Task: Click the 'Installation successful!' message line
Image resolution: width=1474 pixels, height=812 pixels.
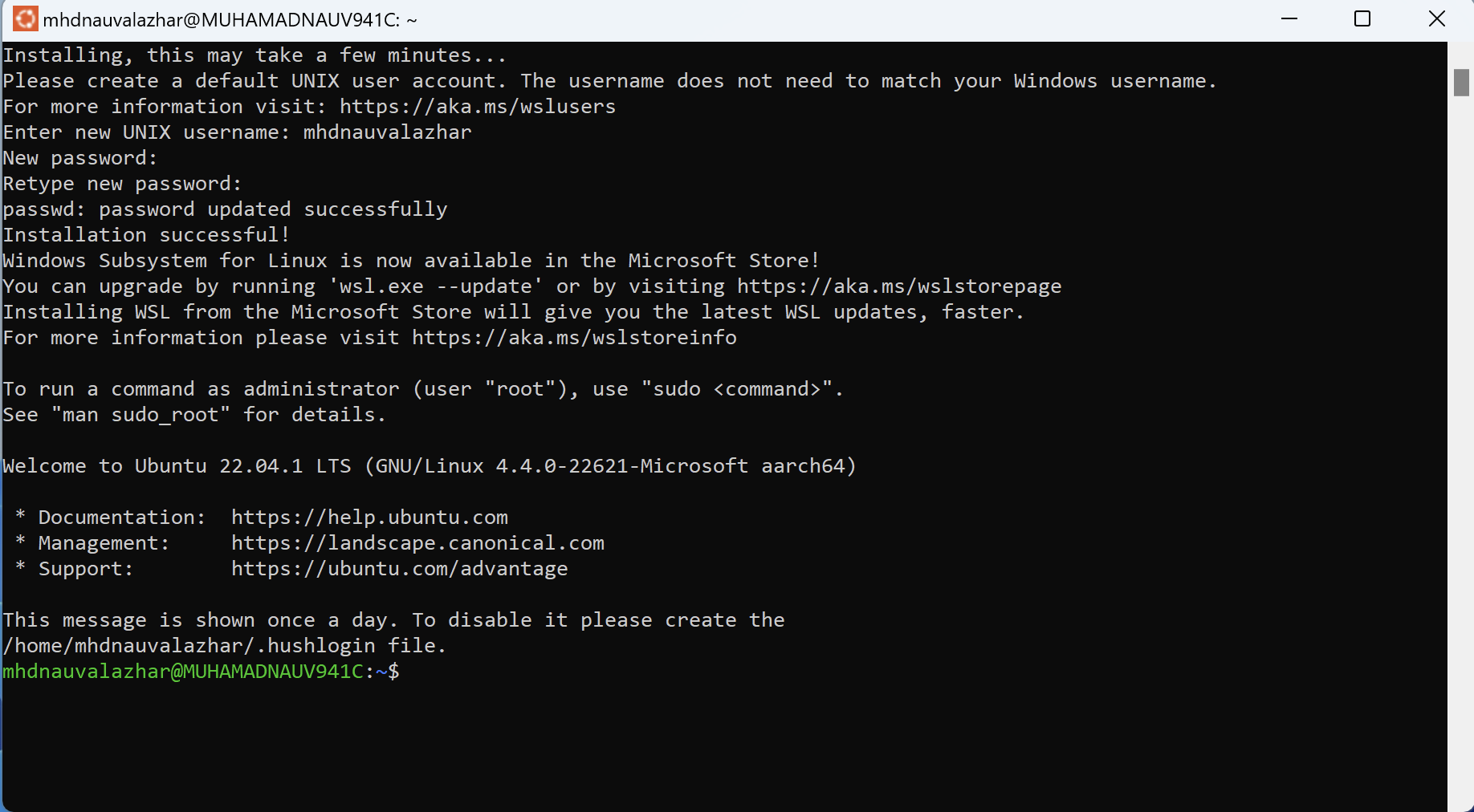Action: coord(145,234)
